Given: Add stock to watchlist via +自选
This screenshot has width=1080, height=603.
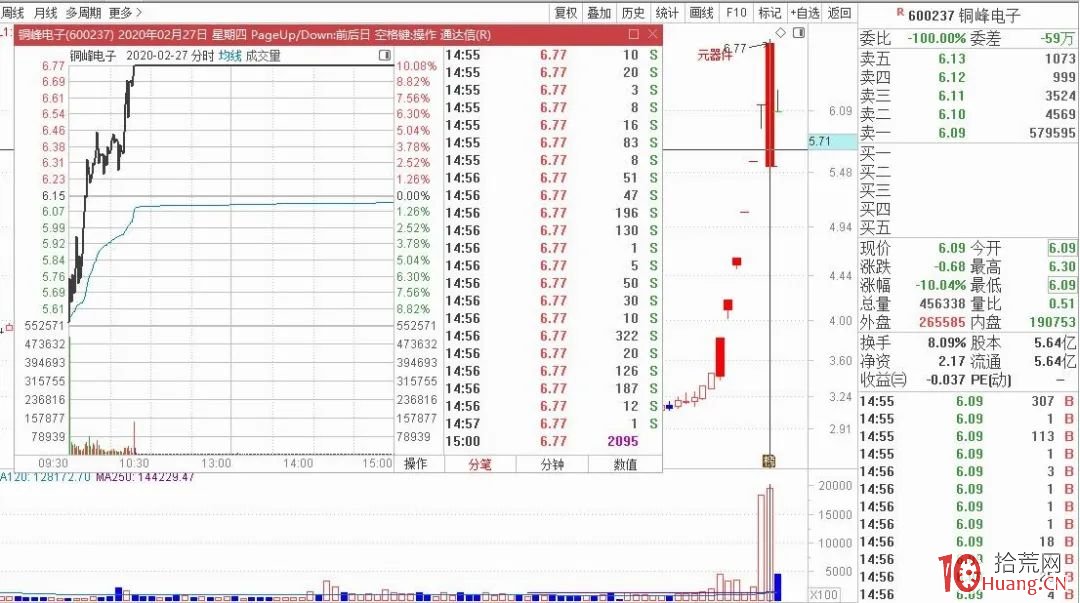Looking at the screenshot, I should point(804,12).
